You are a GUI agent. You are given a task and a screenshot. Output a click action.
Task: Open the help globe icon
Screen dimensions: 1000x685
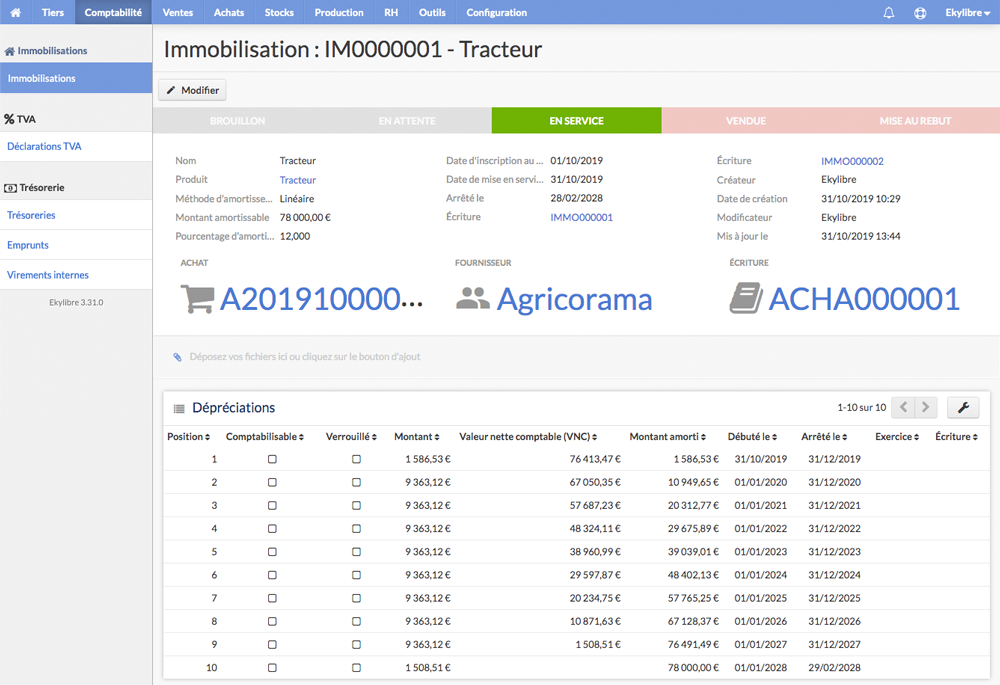[x=920, y=12]
